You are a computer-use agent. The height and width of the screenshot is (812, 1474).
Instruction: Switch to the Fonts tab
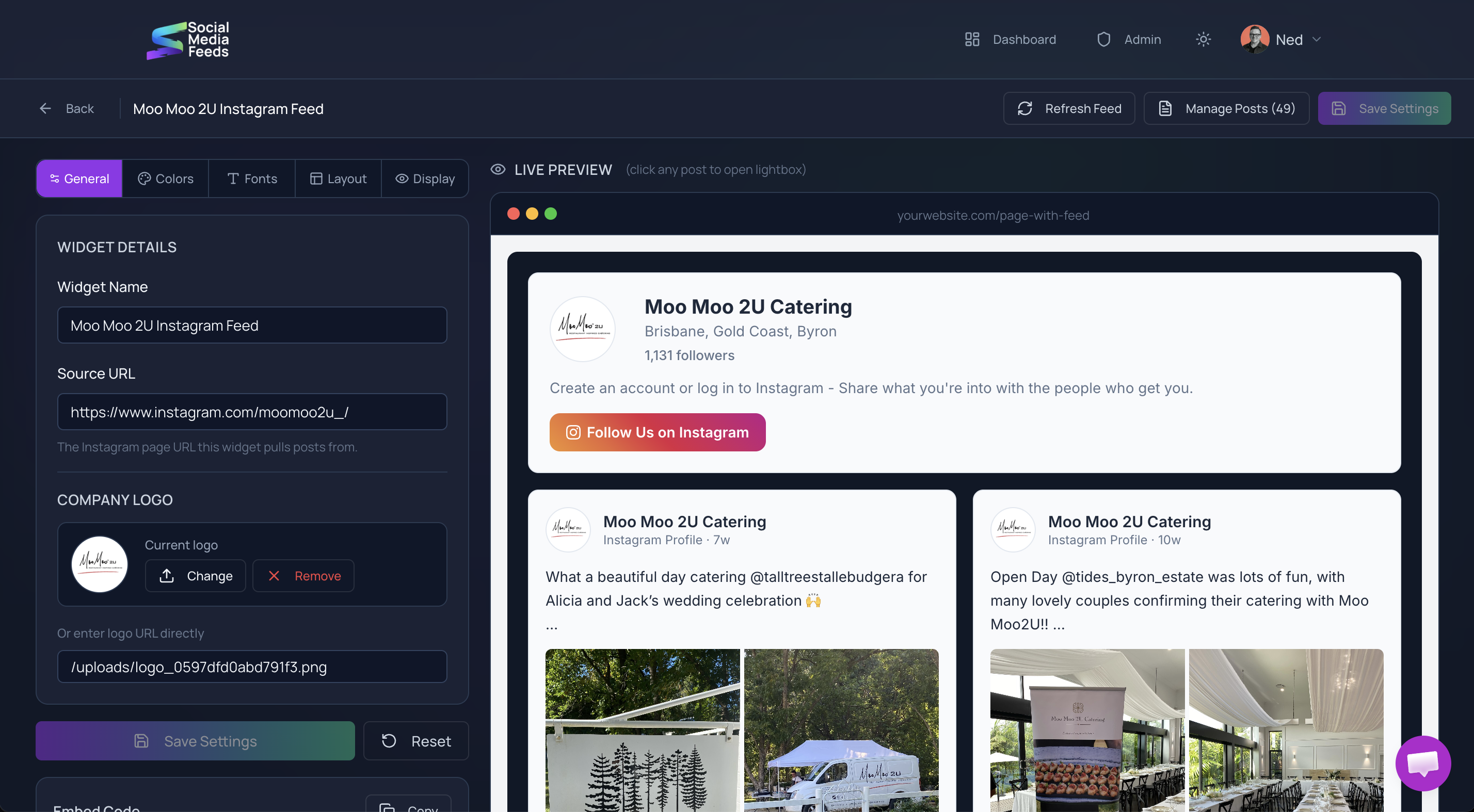point(252,179)
